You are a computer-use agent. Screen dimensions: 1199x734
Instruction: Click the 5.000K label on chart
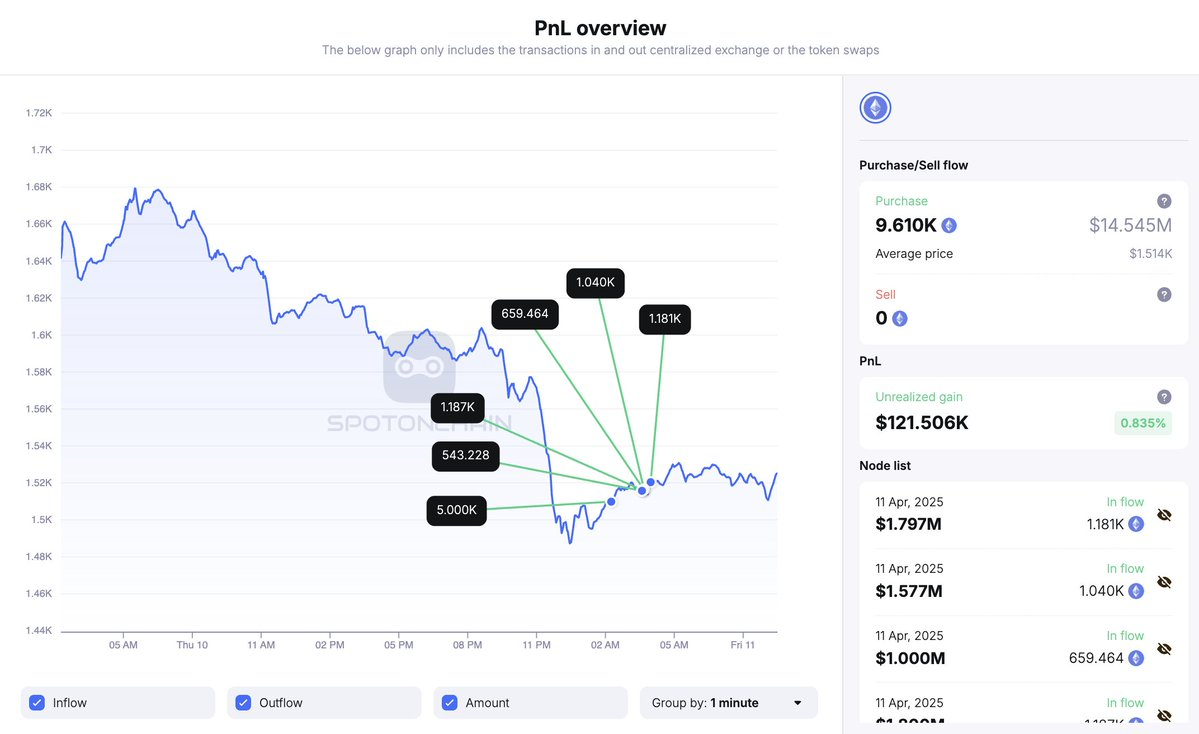(x=456, y=510)
